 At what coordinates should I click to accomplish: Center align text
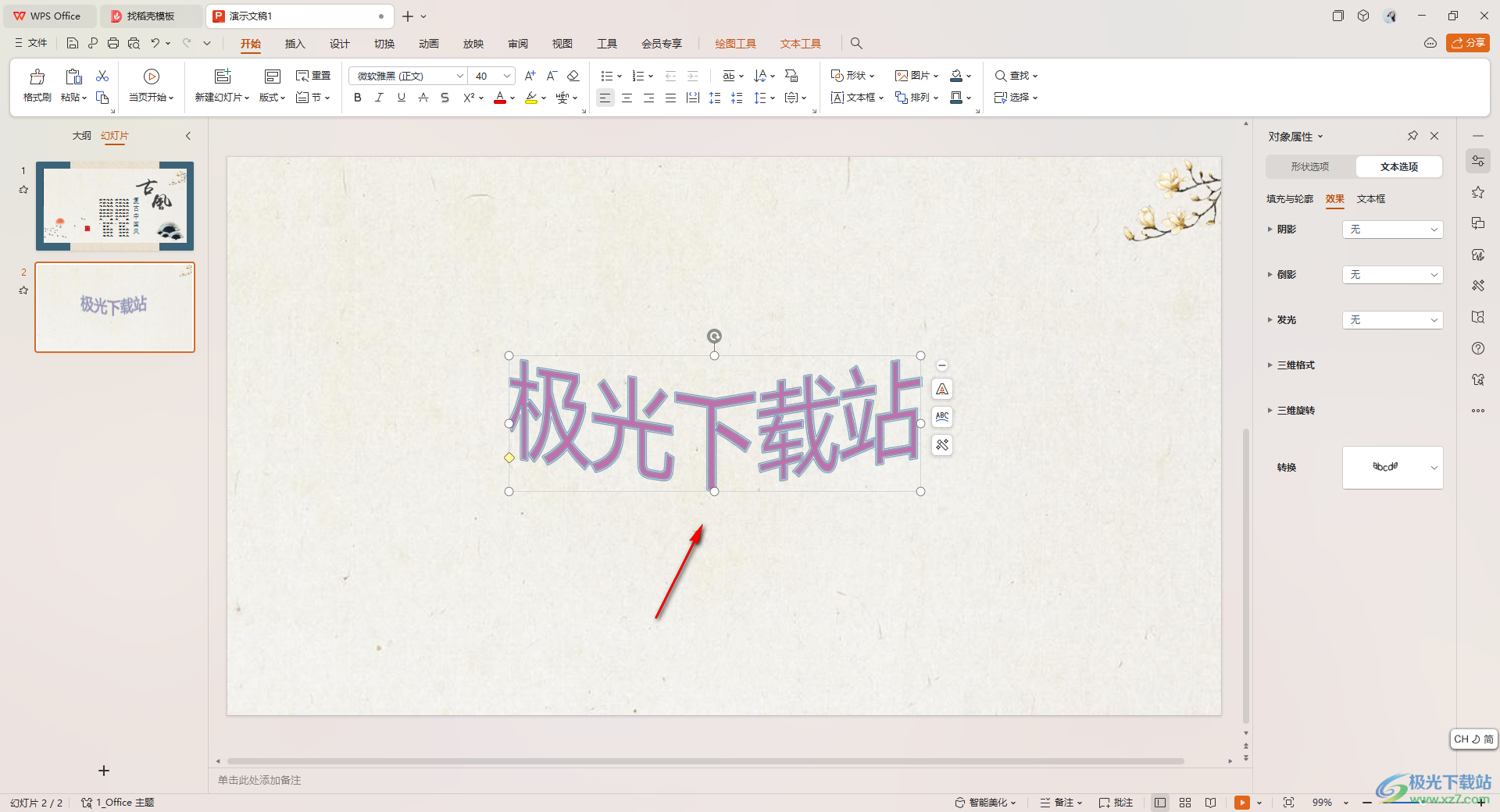627,98
